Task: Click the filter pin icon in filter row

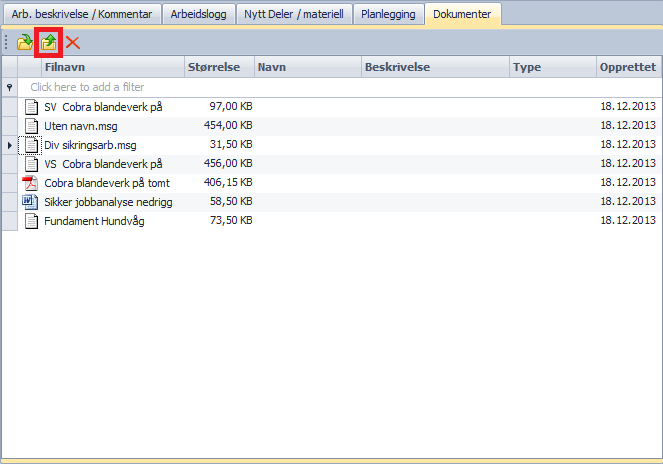Action: tap(10, 88)
